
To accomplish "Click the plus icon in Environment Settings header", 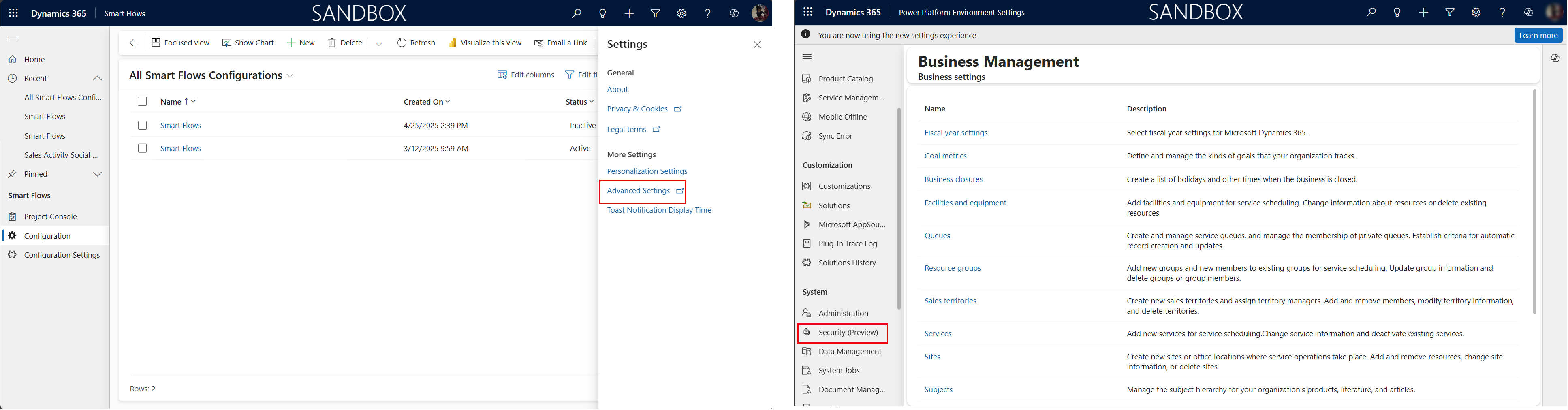I will 1424,12.
